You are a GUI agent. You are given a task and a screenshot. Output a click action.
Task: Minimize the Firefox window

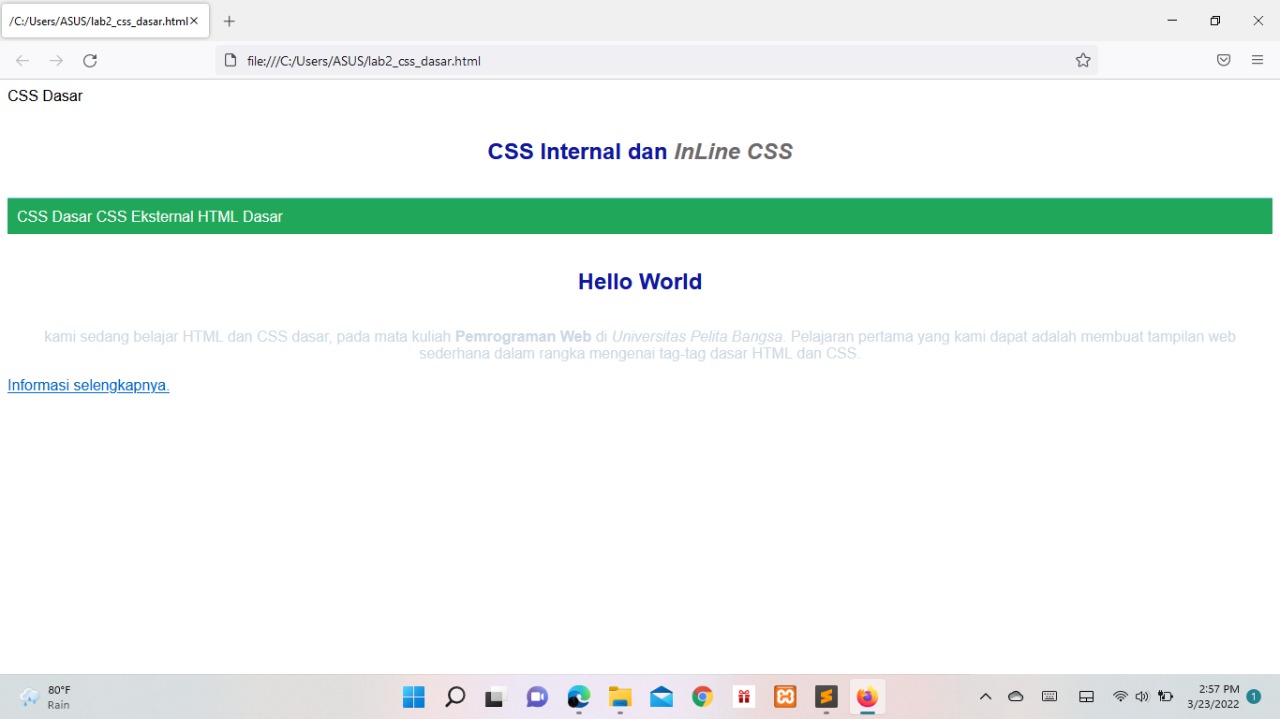(1172, 21)
